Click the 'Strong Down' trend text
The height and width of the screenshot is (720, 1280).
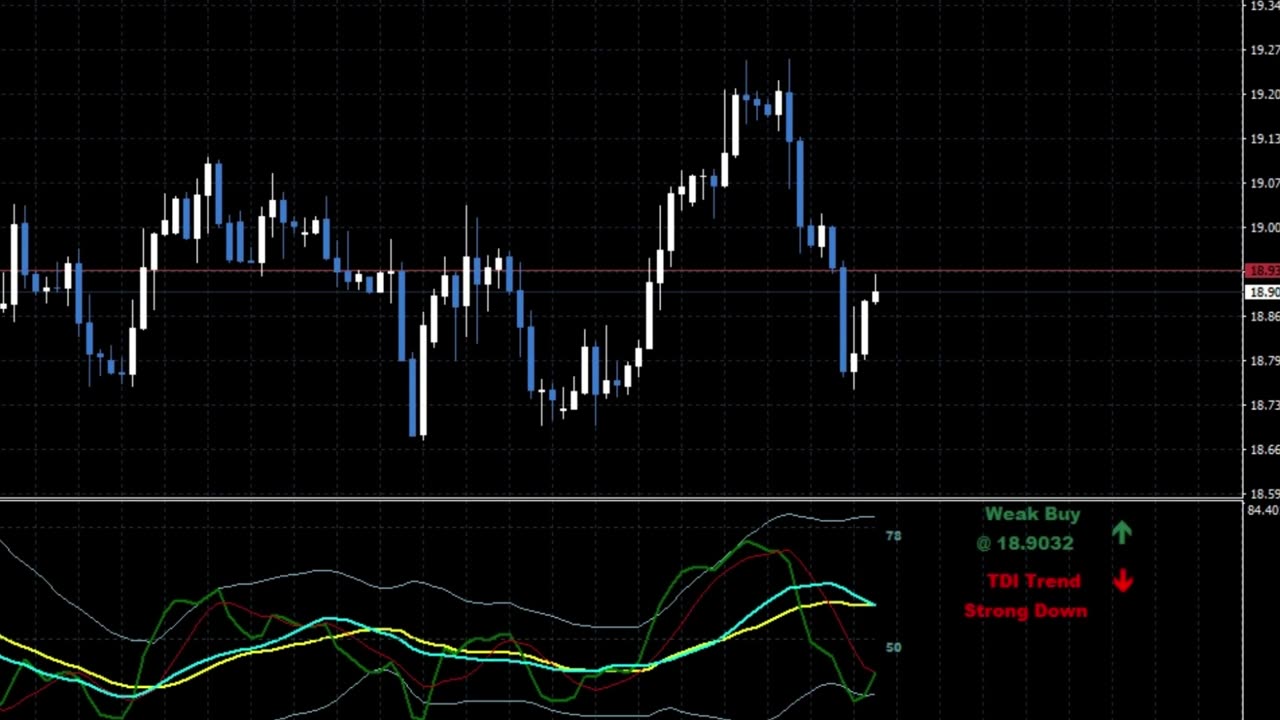click(1025, 611)
